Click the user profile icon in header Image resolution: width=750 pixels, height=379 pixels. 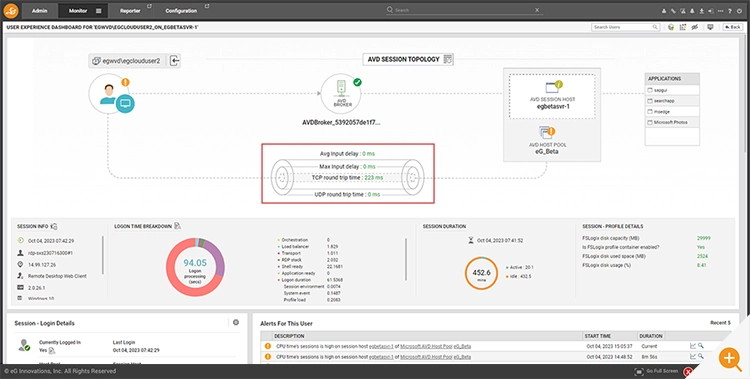(x=664, y=11)
